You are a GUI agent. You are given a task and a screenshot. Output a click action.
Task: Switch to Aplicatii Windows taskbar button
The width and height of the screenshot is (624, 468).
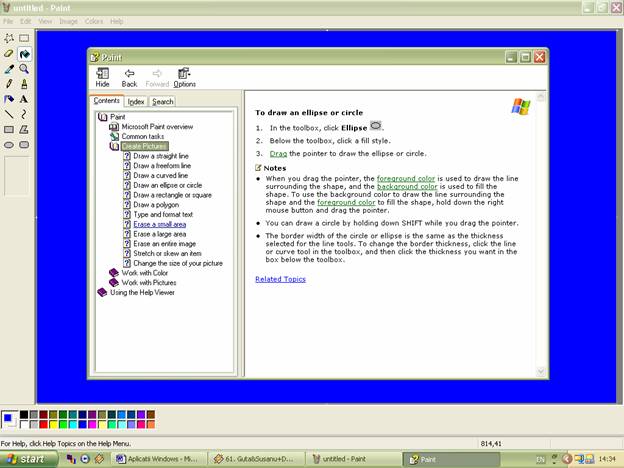159,459
